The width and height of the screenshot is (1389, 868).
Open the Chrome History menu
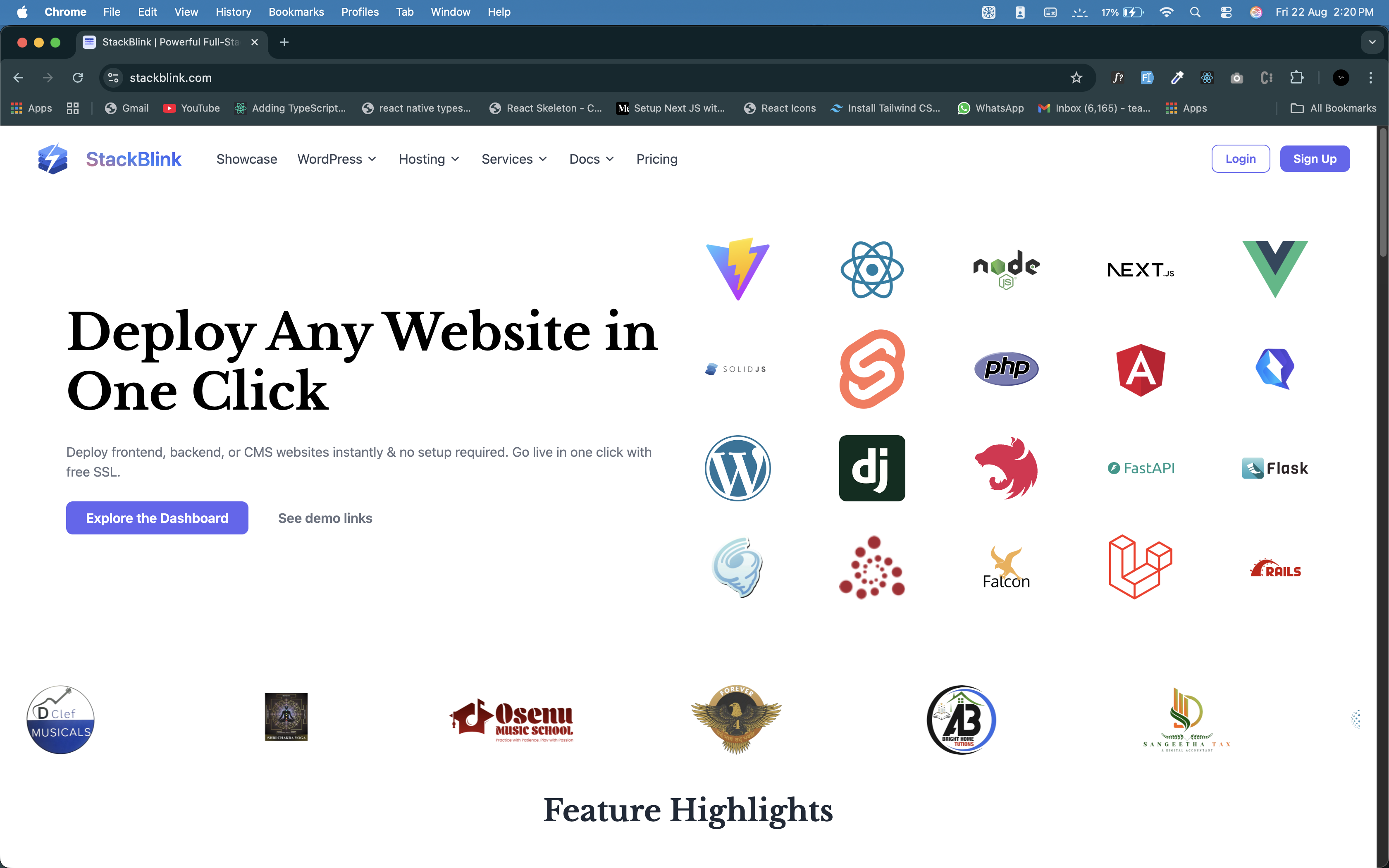coord(233,12)
